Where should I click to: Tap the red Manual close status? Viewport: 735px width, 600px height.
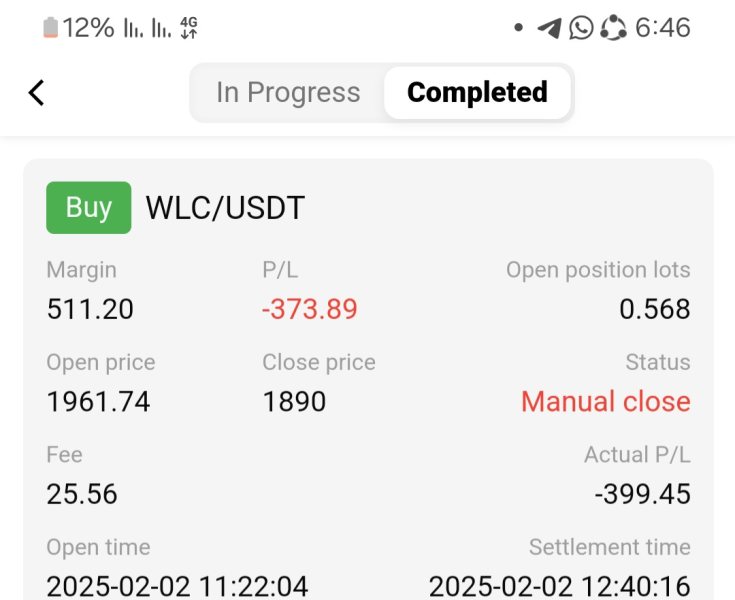click(x=605, y=402)
